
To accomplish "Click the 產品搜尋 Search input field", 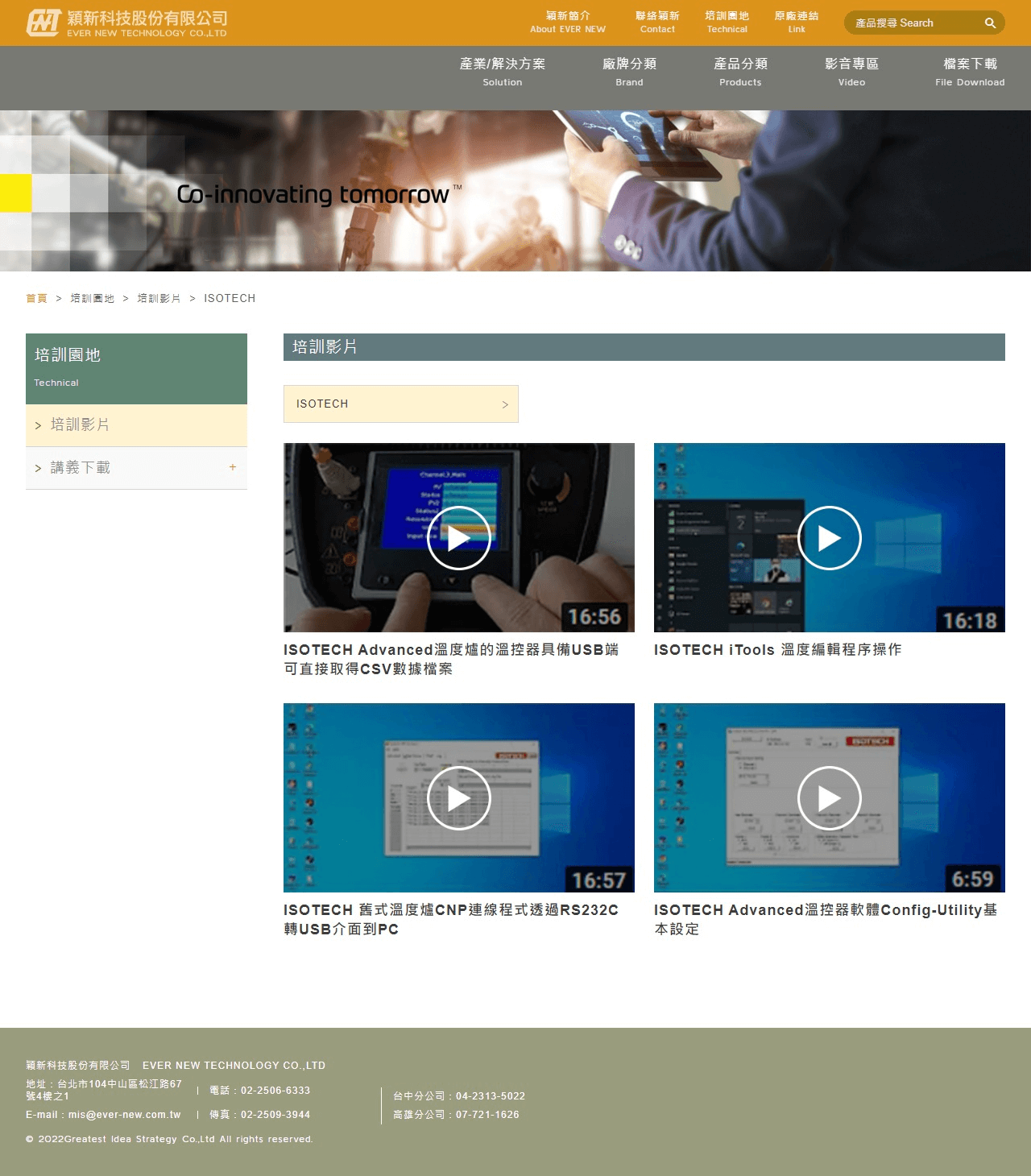I will (914, 23).
